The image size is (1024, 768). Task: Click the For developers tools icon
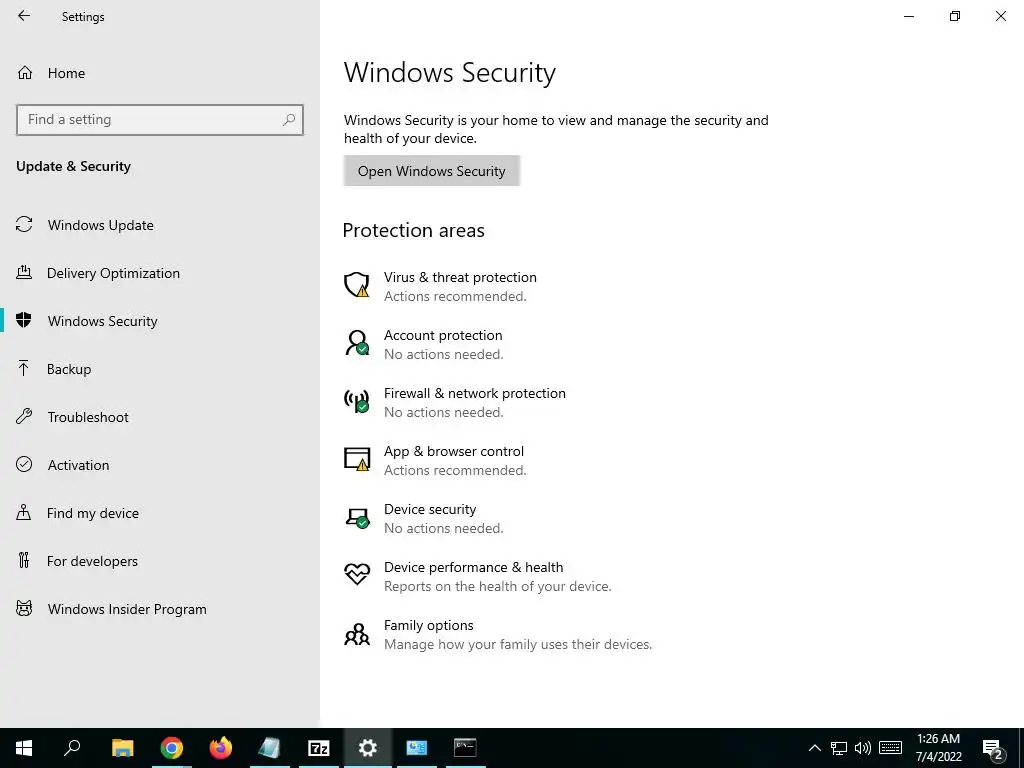tap(24, 560)
